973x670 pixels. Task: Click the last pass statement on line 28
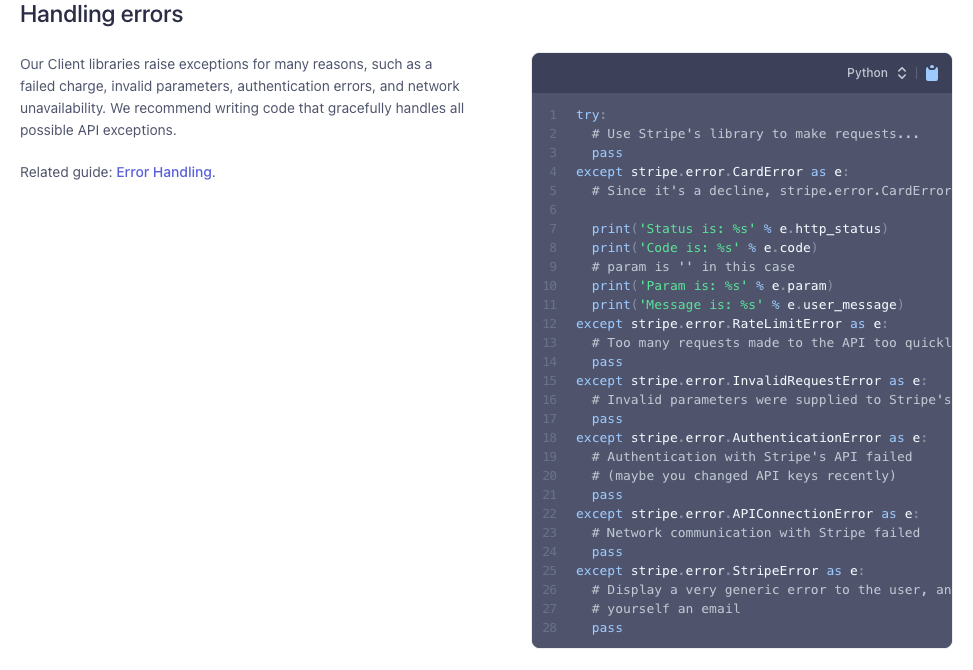pos(607,628)
